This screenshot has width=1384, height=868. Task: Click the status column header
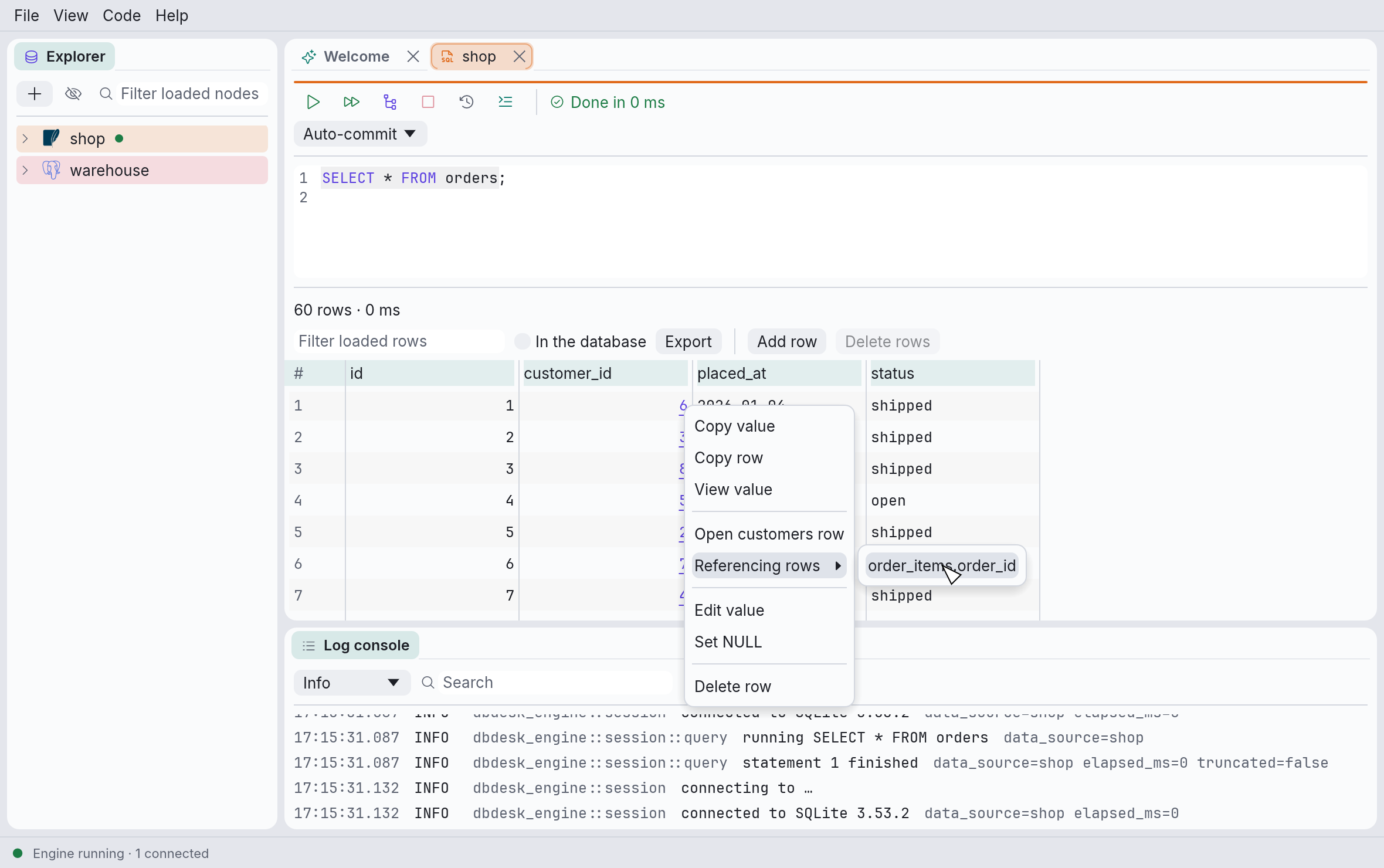coord(952,373)
